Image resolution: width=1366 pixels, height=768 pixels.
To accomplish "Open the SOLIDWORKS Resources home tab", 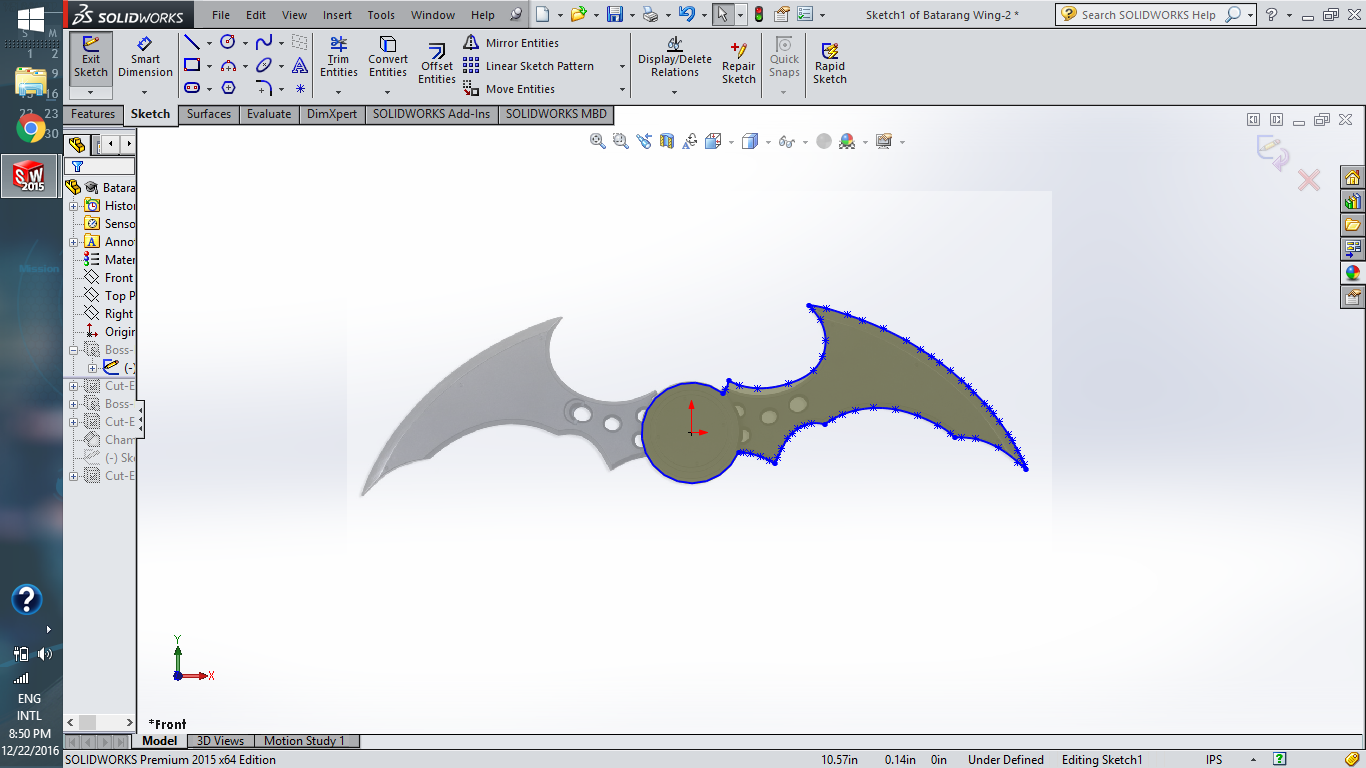I will pyautogui.click(x=1353, y=177).
